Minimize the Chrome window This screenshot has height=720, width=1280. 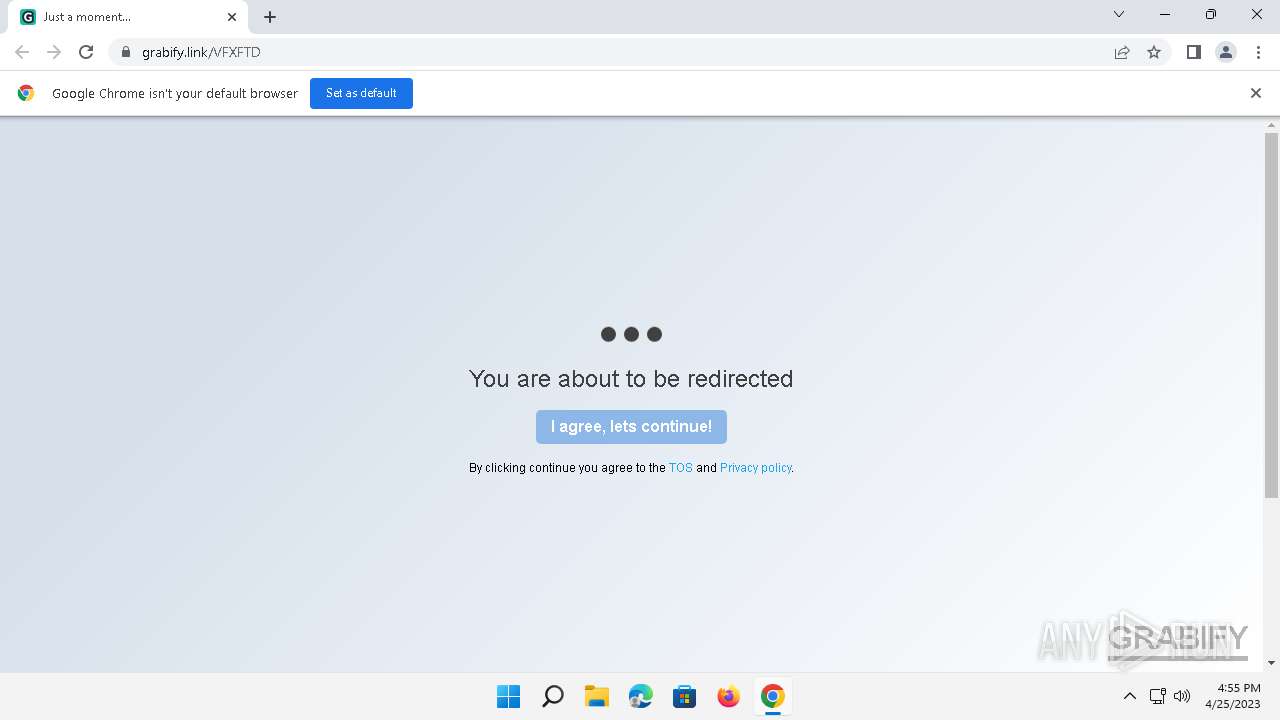click(1165, 14)
